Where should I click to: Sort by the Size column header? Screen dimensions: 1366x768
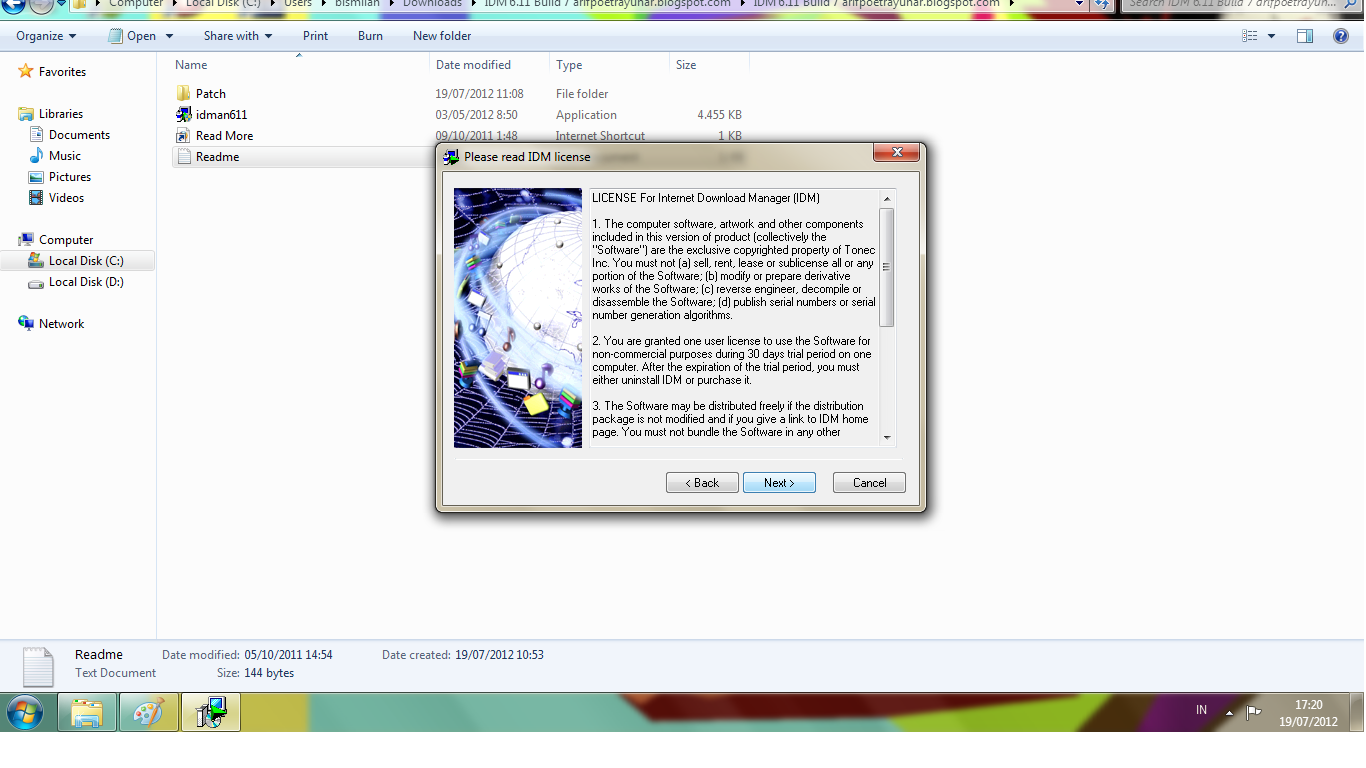[x=709, y=64]
